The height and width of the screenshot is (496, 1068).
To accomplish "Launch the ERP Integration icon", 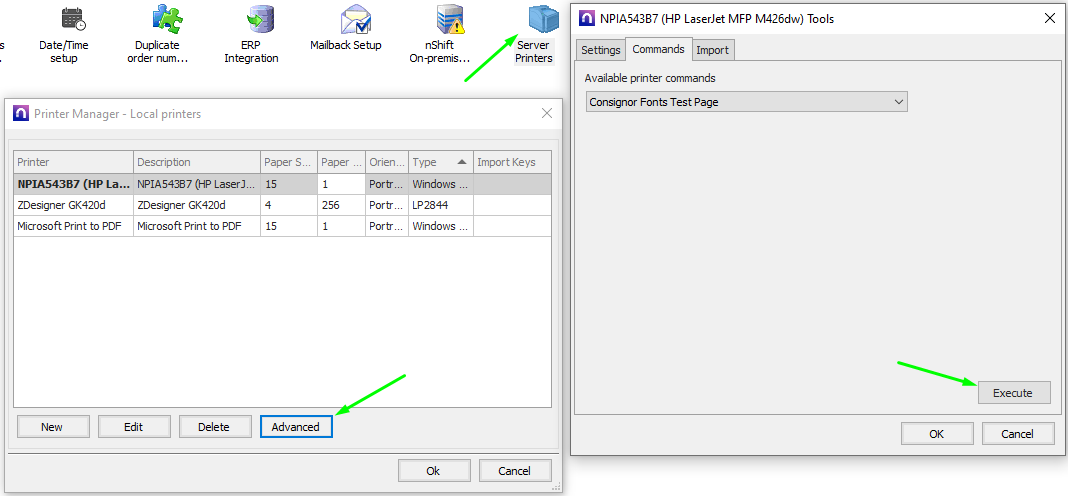I will pyautogui.click(x=259, y=20).
